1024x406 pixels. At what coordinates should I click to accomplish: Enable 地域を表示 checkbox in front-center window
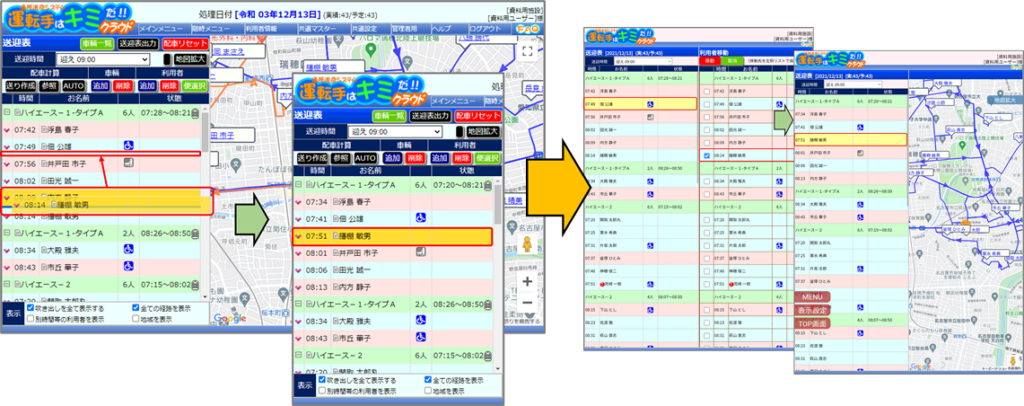(428, 391)
